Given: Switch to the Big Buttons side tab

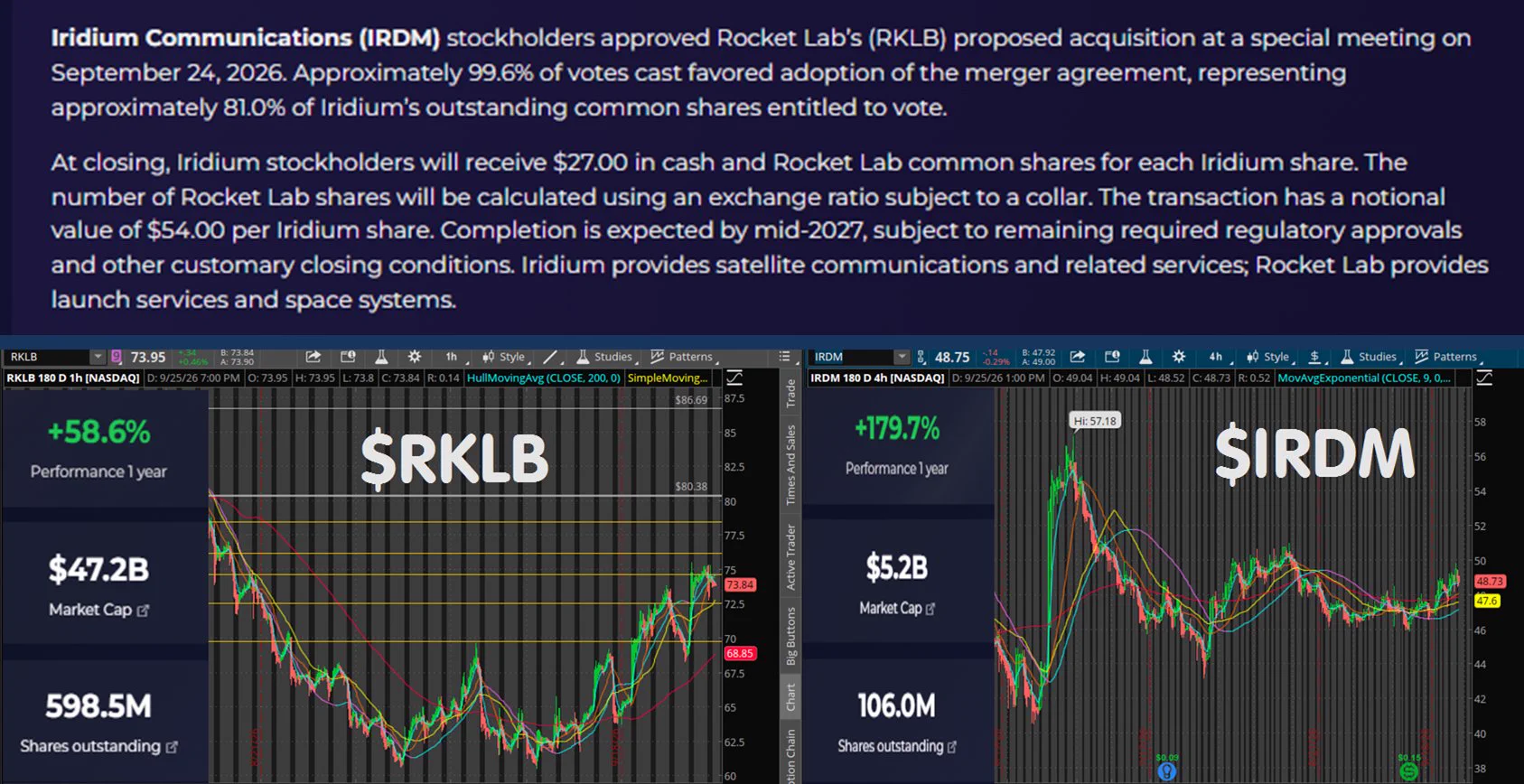Looking at the screenshot, I should (790, 636).
